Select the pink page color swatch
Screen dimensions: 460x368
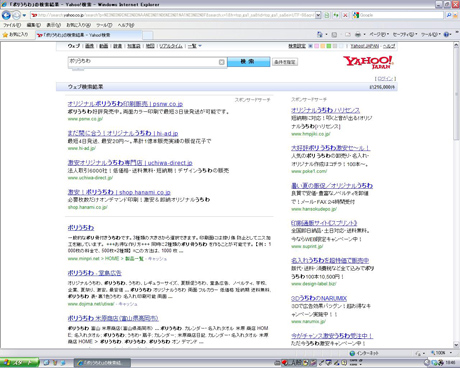click(x=316, y=46)
